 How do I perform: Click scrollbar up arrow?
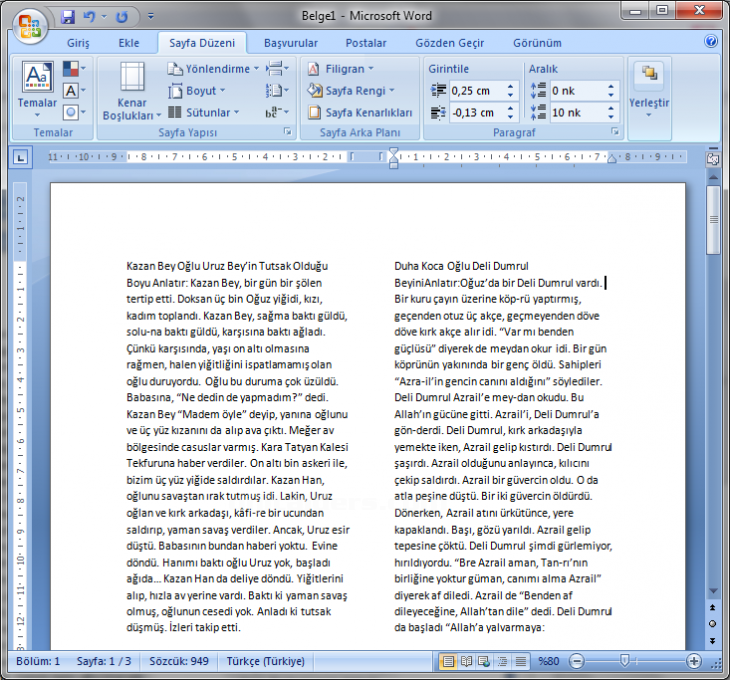pyautogui.click(x=713, y=177)
